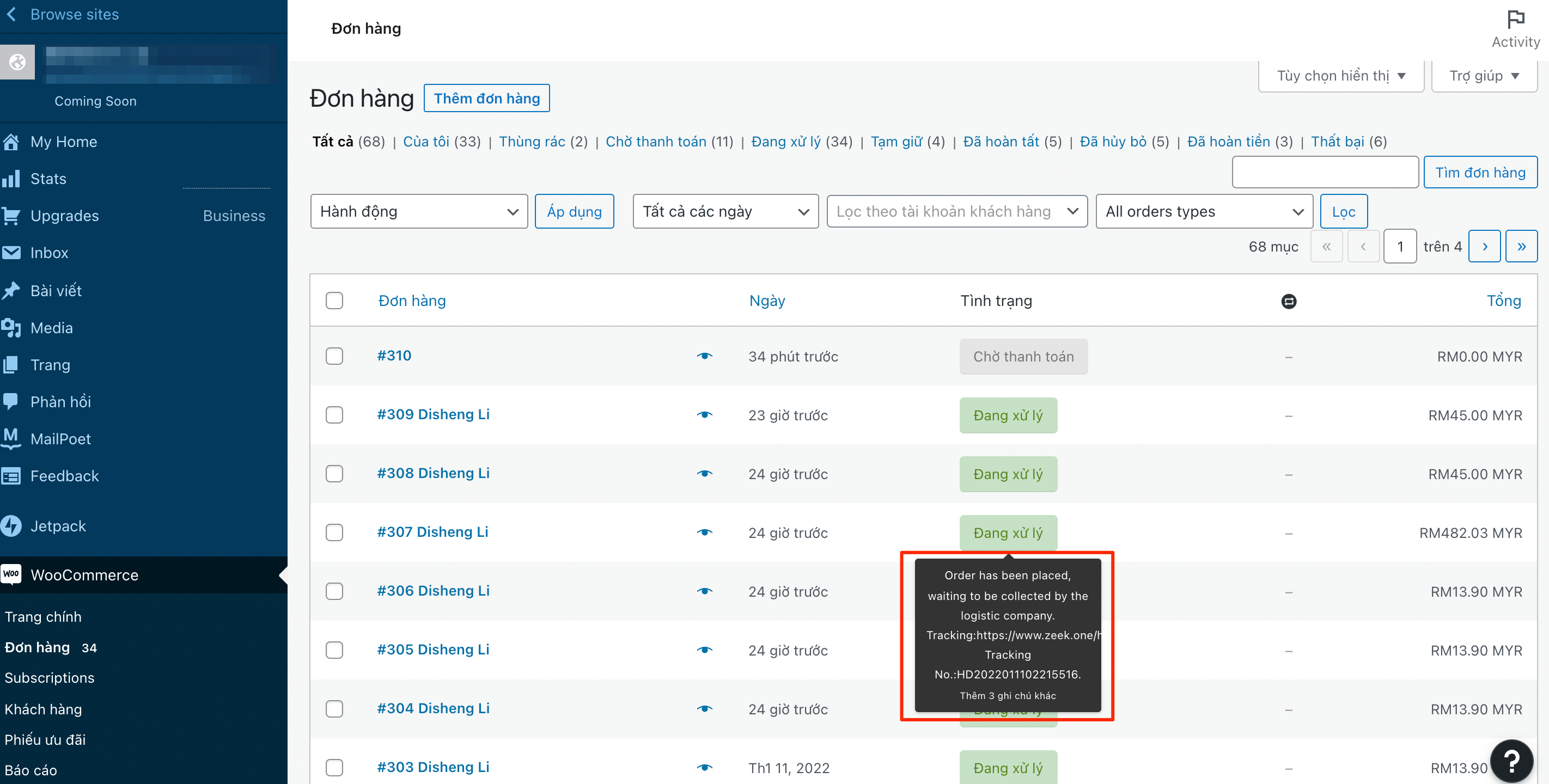Open order #309 Disheng Li
The width and height of the screenshot is (1549, 784).
pos(434,414)
